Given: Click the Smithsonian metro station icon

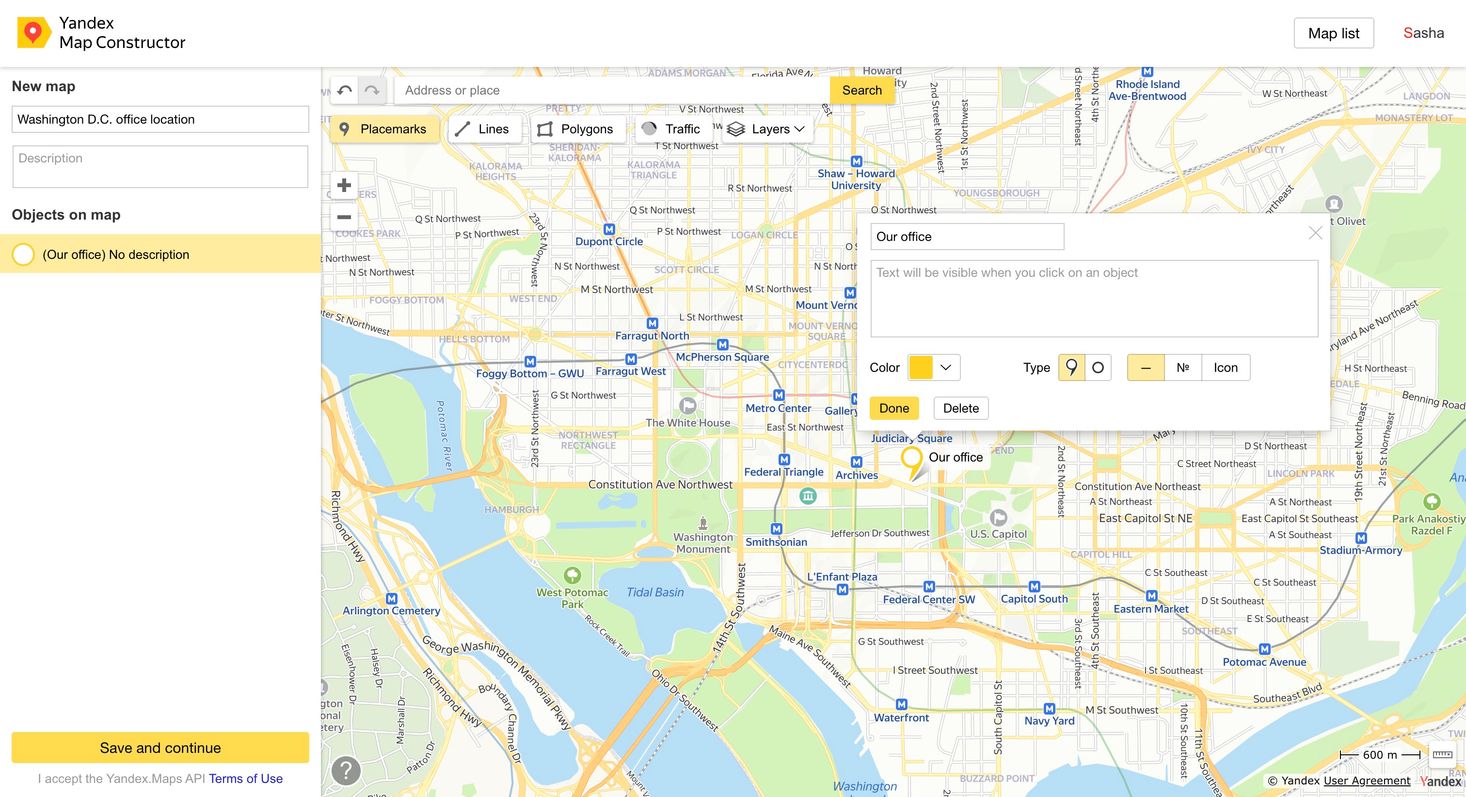Looking at the screenshot, I should click(776, 528).
